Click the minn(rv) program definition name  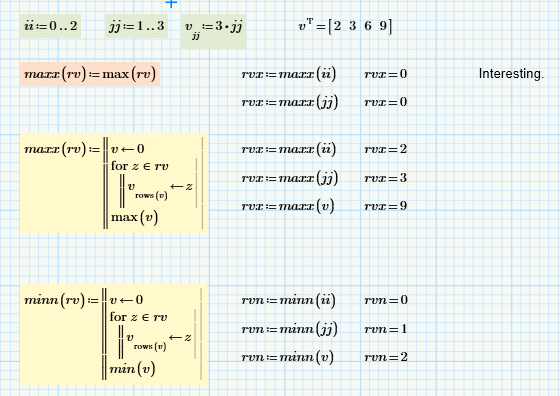click(55, 300)
